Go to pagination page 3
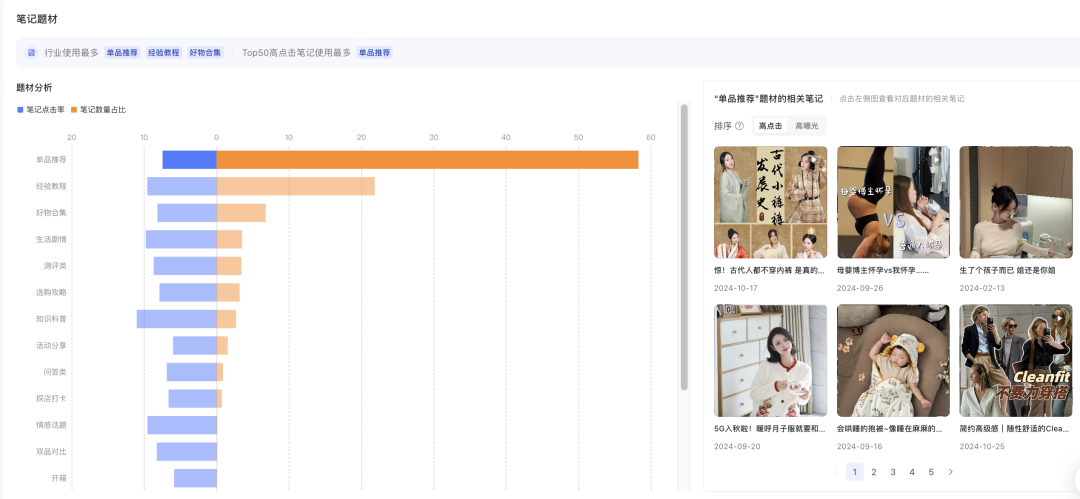The height and width of the screenshot is (499, 1080). [x=893, y=472]
